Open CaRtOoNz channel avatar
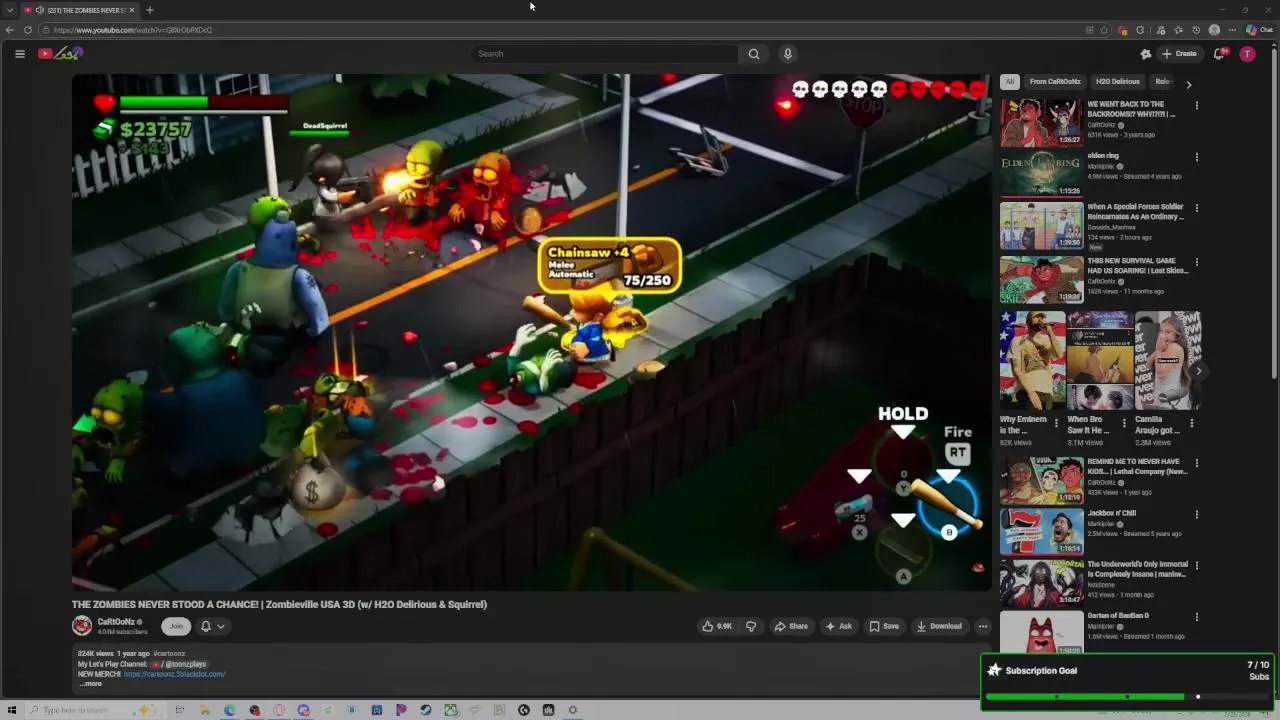 coord(82,626)
